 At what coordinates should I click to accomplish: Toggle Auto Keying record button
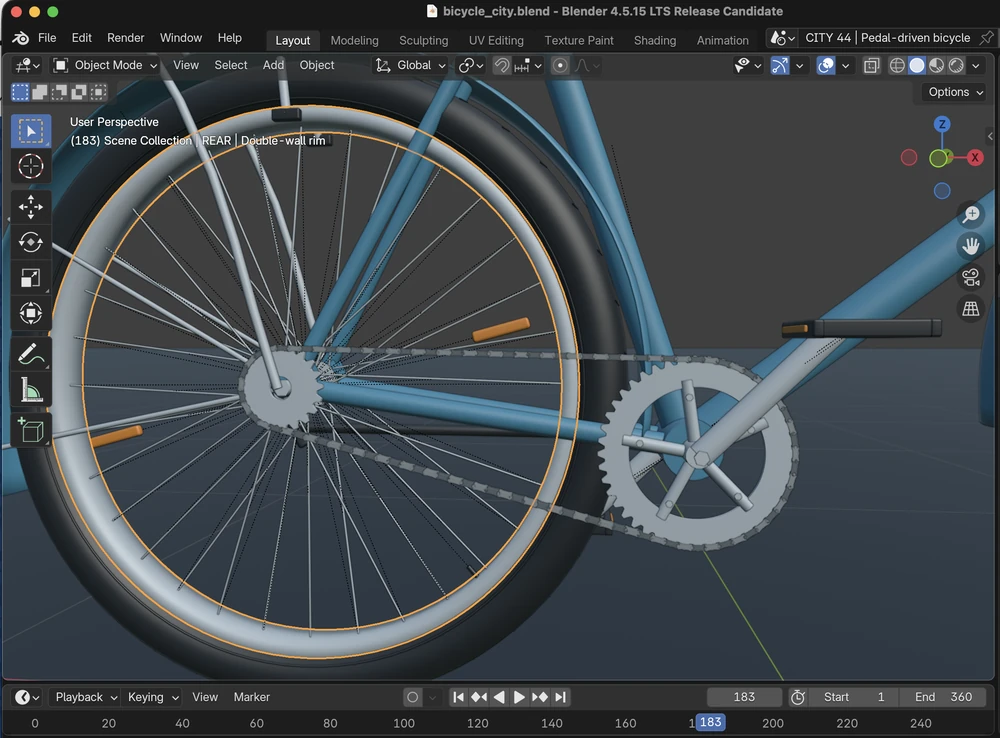pyautogui.click(x=413, y=697)
